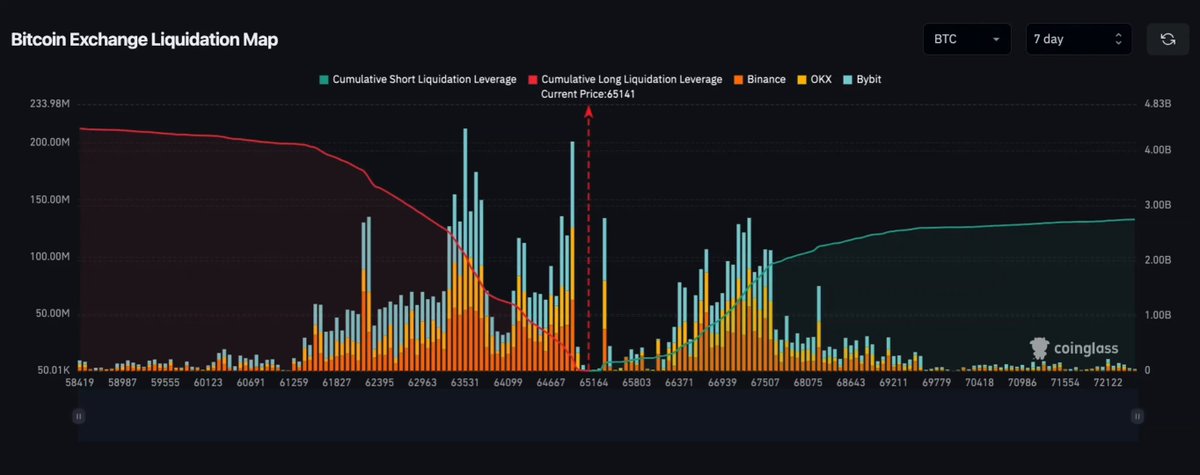Click the 1.00B right axis label
Viewport: 1200px width, 475px height.
(1157, 314)
